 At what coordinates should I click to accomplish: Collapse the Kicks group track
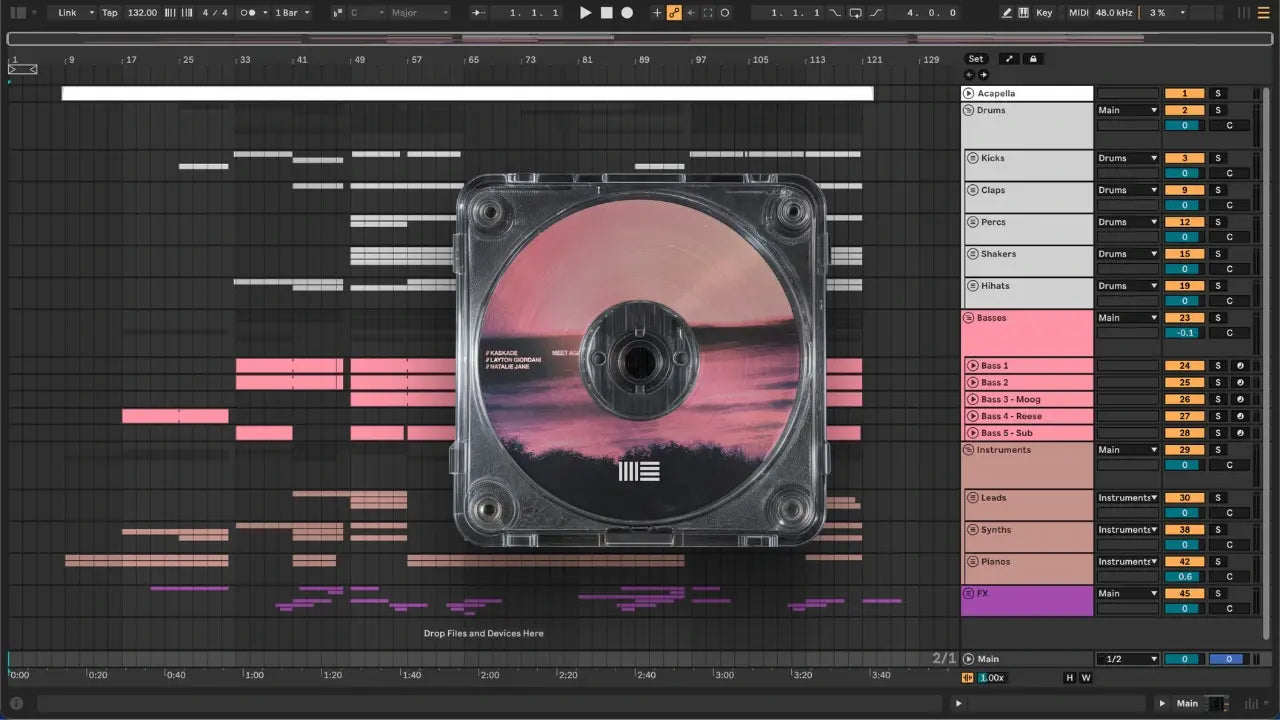[x=973, y=158]
